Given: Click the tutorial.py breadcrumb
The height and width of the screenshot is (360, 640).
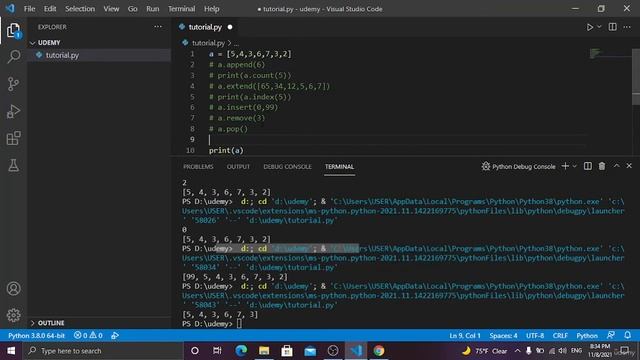Looking at the screenshot, I should pos(208,43).
